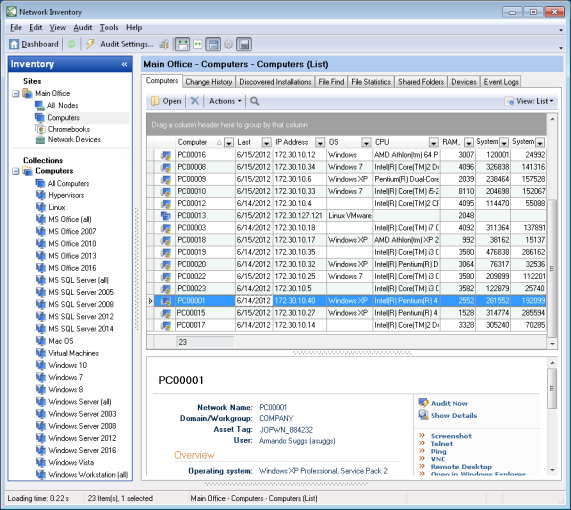Click the magnifying glass search icon
The width and height of the screenshot is (571, 510).
point(255,101)
